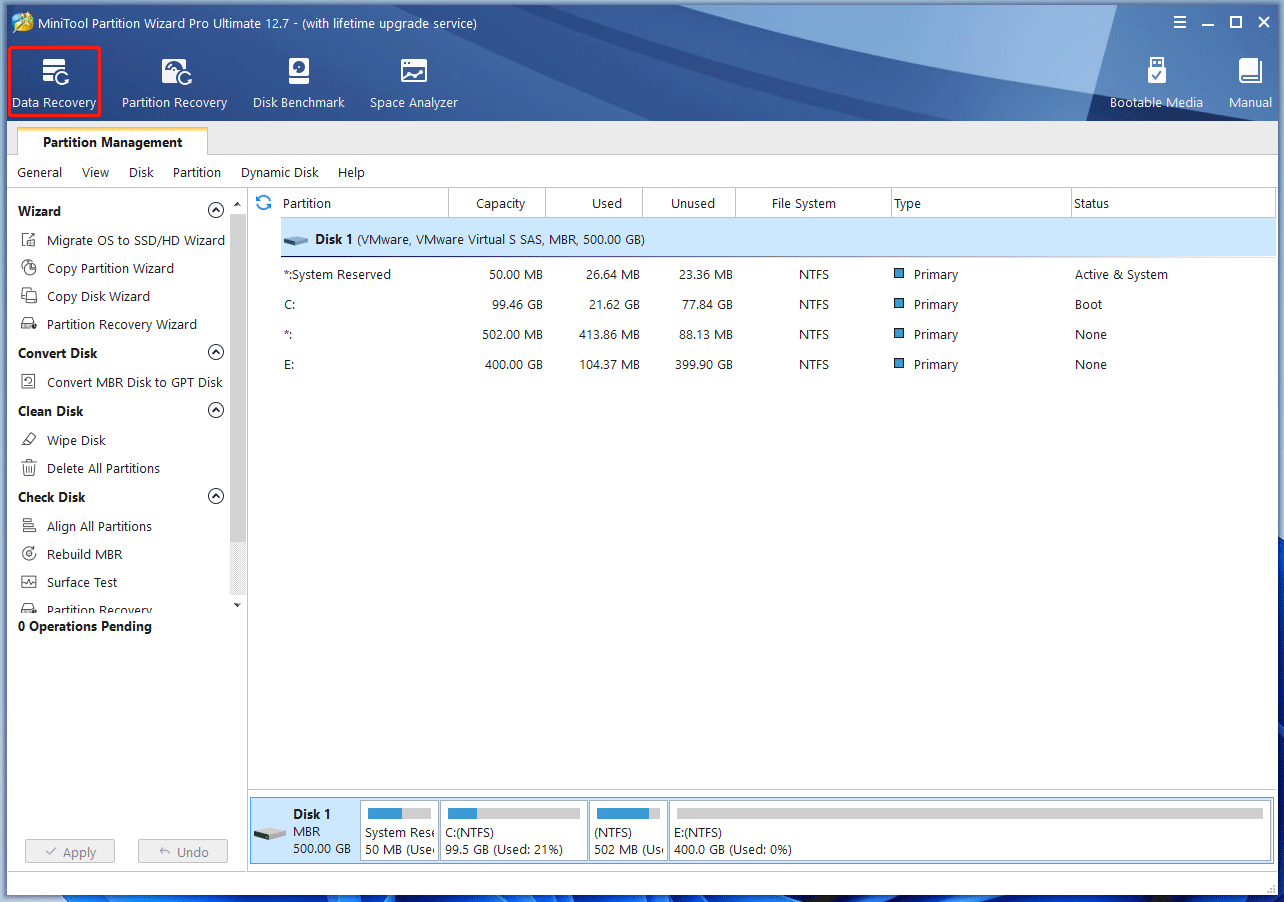This screenshot has height=902, width=1284.
Task: Click the 502 MB (NTFS) block in disk map
Action: pyautogui.click(x=628, y=830)
